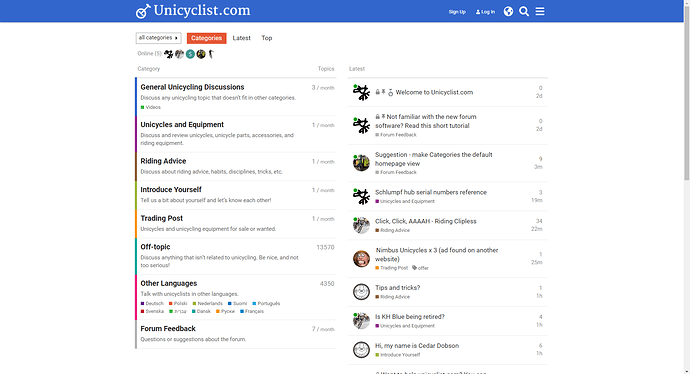
Task: Open Other Languages category
Action: [169, 283]
